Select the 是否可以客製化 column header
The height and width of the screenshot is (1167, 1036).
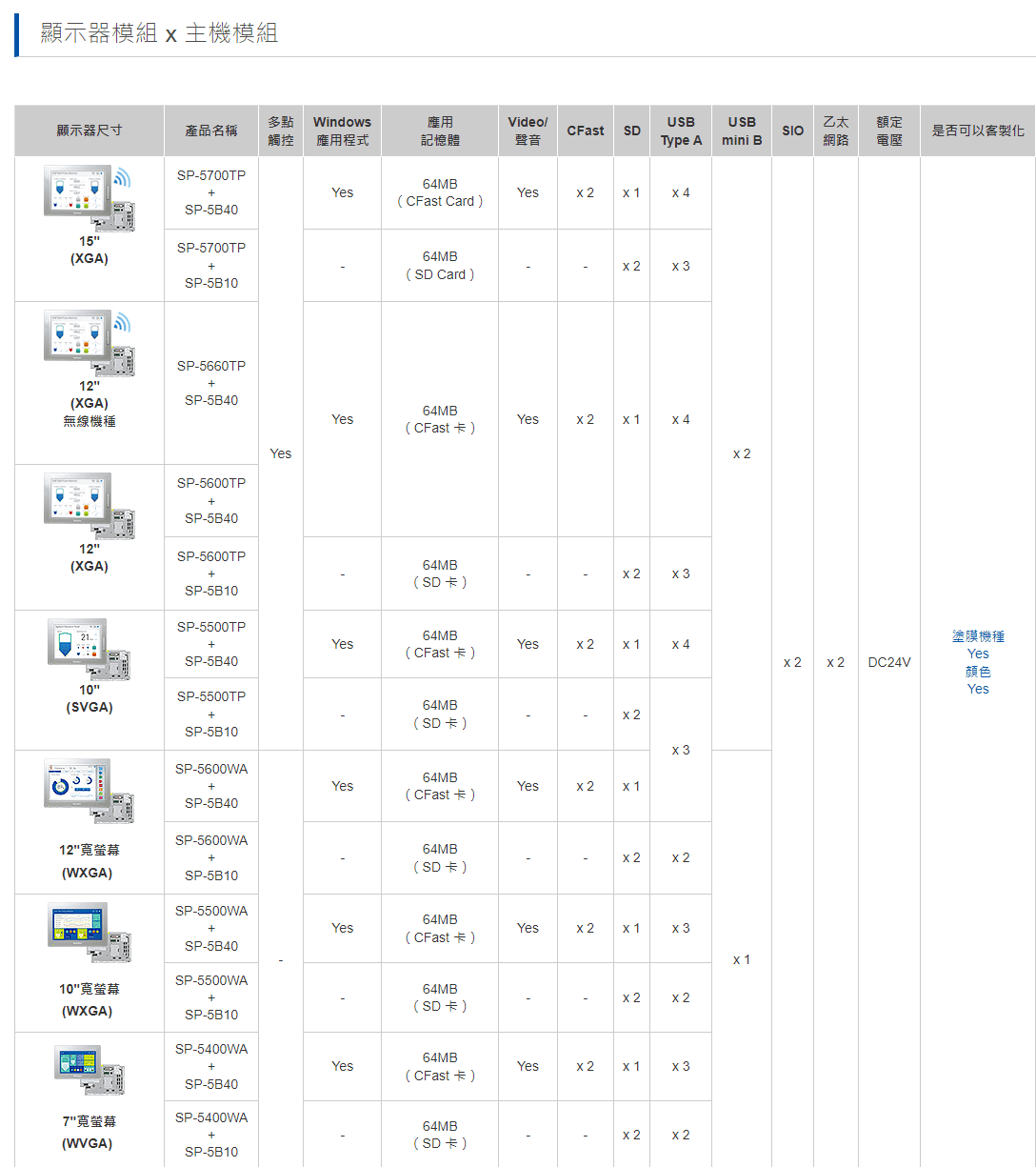pyautogui.click(x=978, y=131)
